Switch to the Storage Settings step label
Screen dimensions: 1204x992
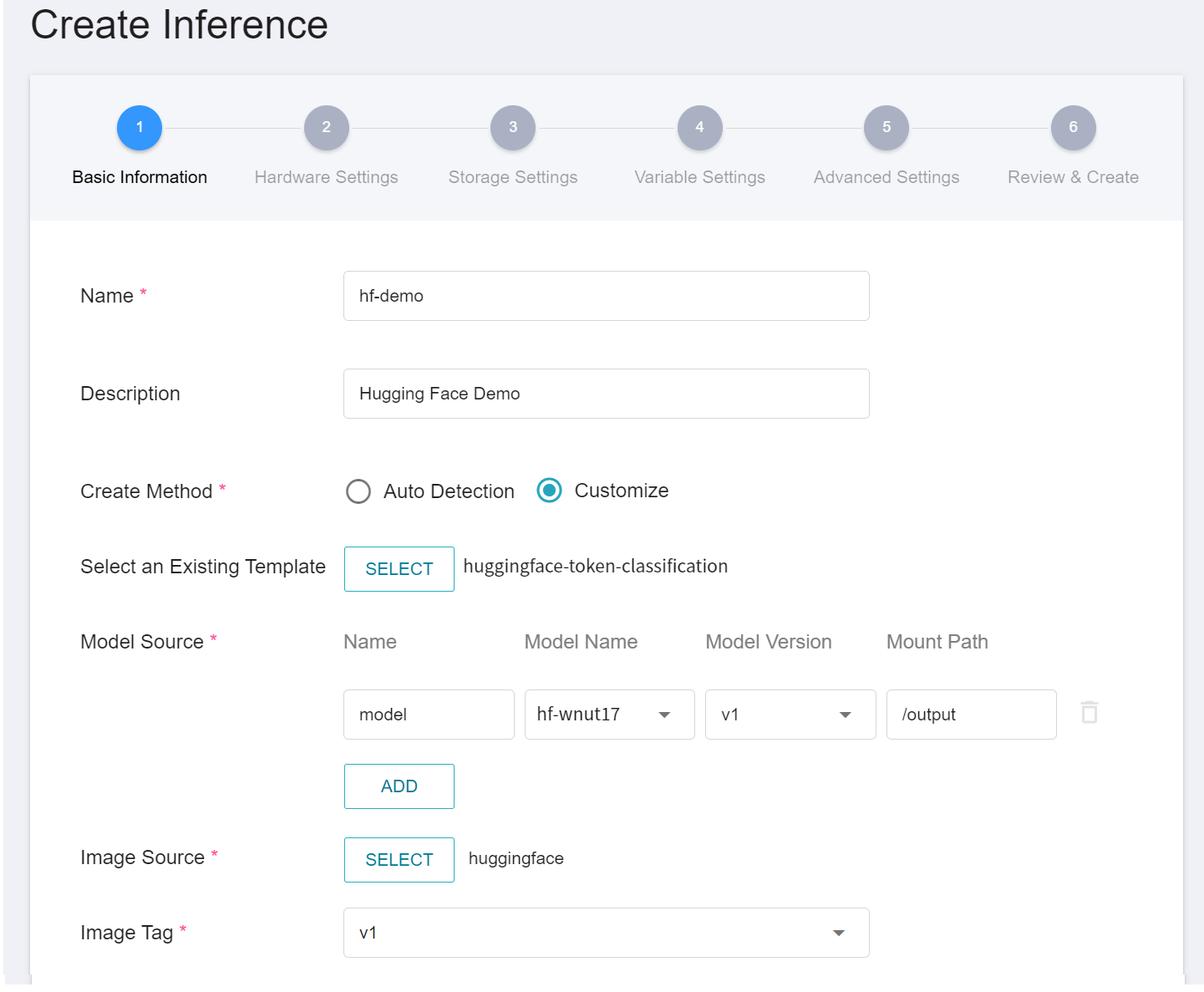coord(513,177)
